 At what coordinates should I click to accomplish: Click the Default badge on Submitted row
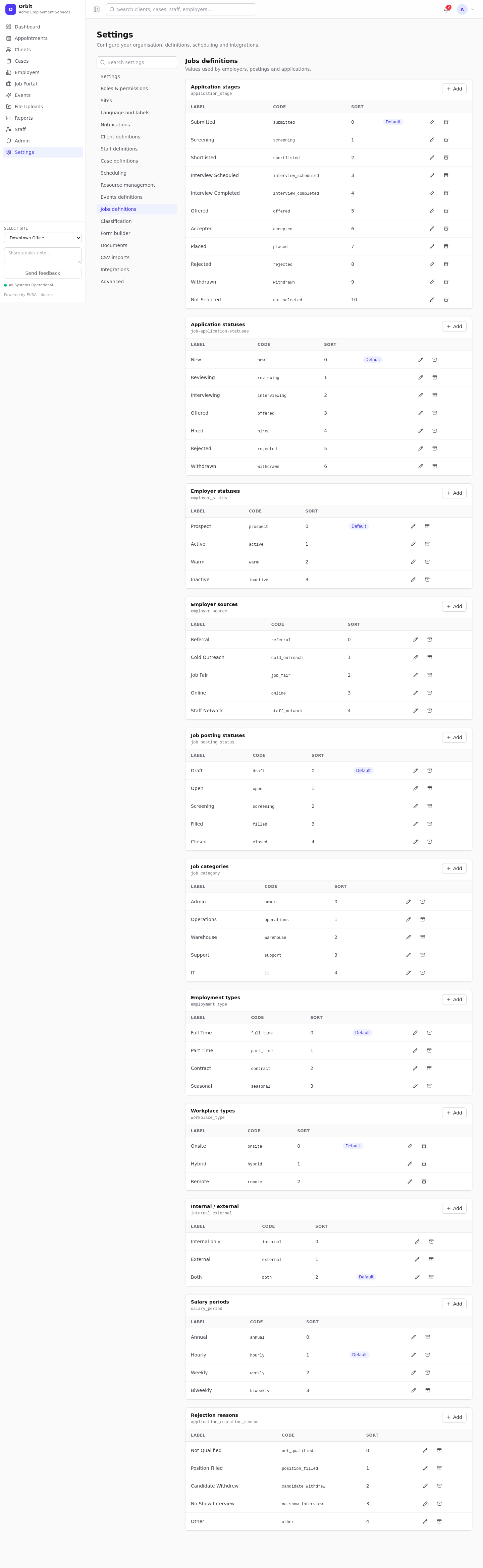click(393, 122)
